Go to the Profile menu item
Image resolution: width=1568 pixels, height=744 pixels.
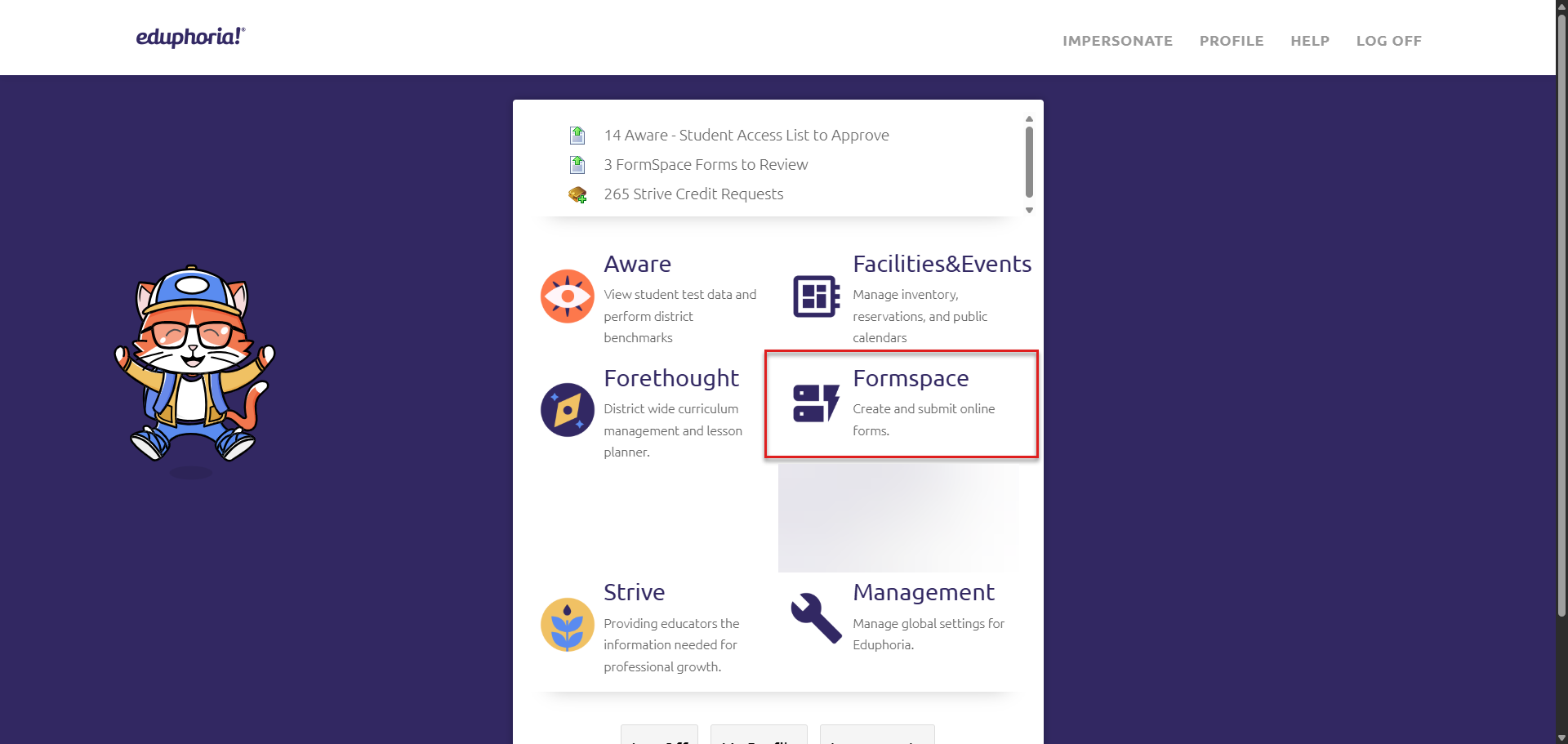pyautogui.click(x=1231, y=41)
